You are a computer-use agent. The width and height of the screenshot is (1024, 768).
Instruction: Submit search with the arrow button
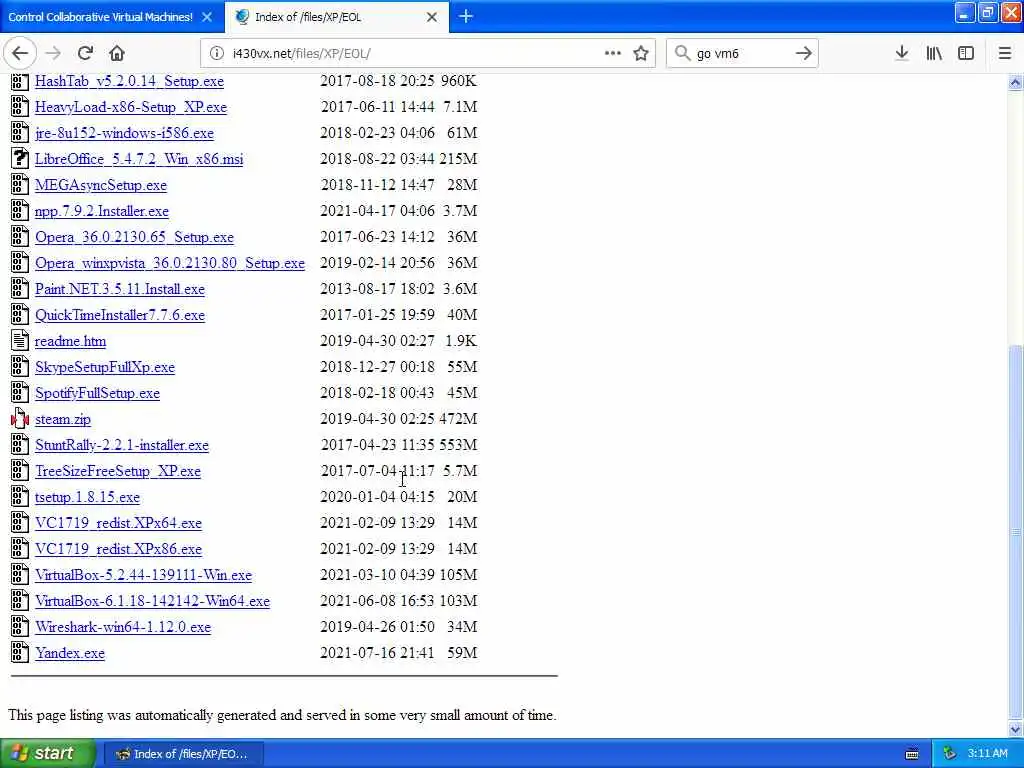point(804,54)
